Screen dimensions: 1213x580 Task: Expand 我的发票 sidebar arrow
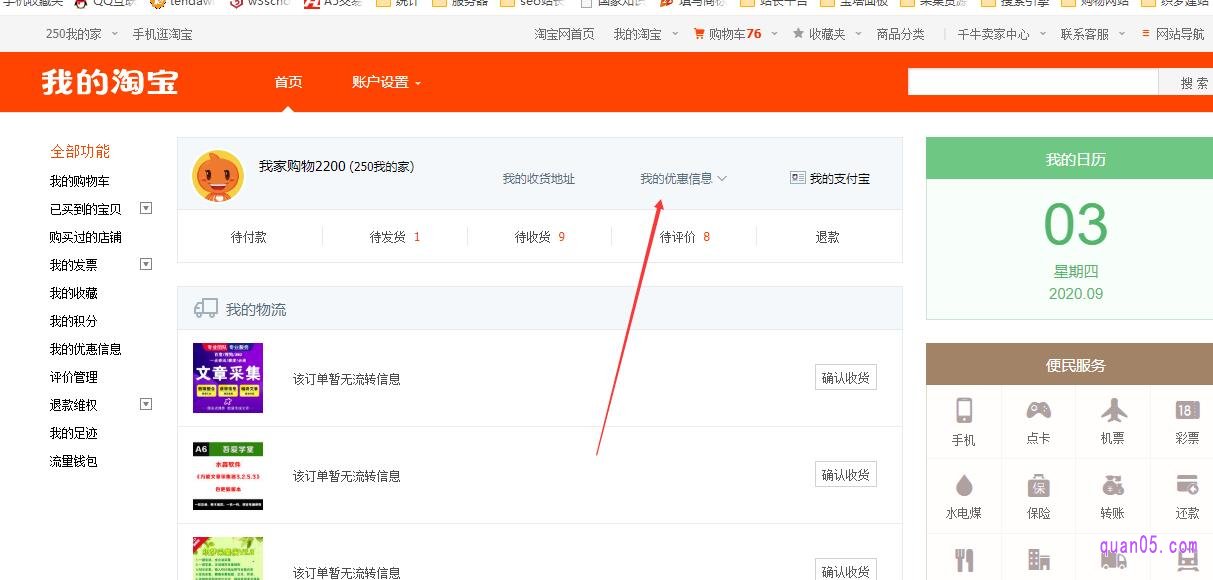[x=146, y=264]
